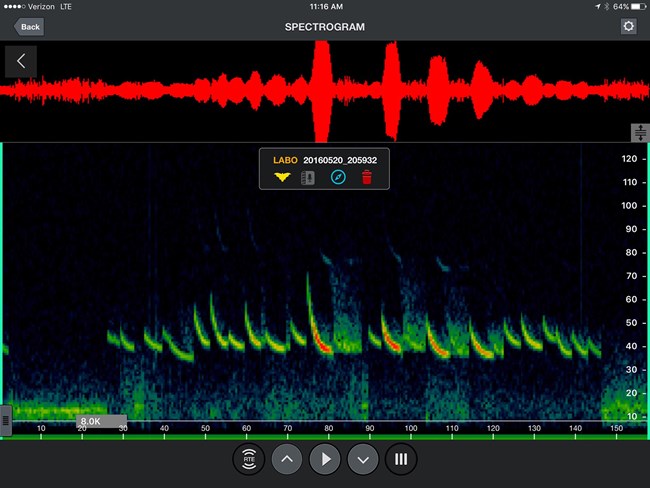650x488 pixels.
Task: Tap the yellow bat species icon
Action: 283,178
